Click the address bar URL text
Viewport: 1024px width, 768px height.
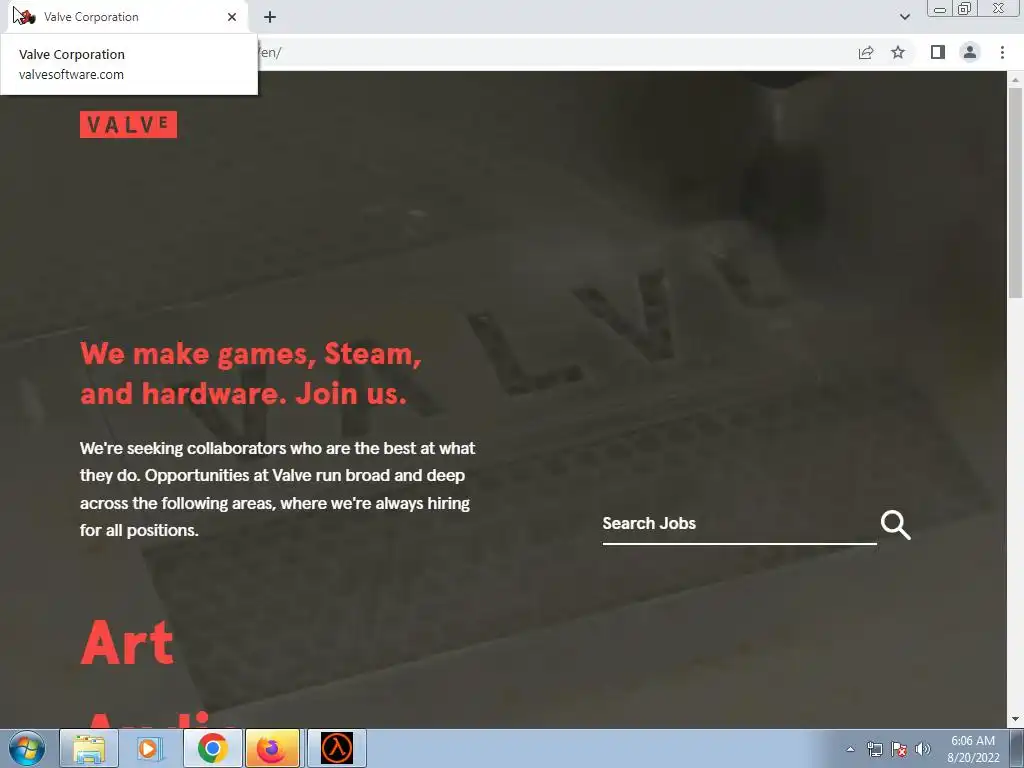(270, 52)
